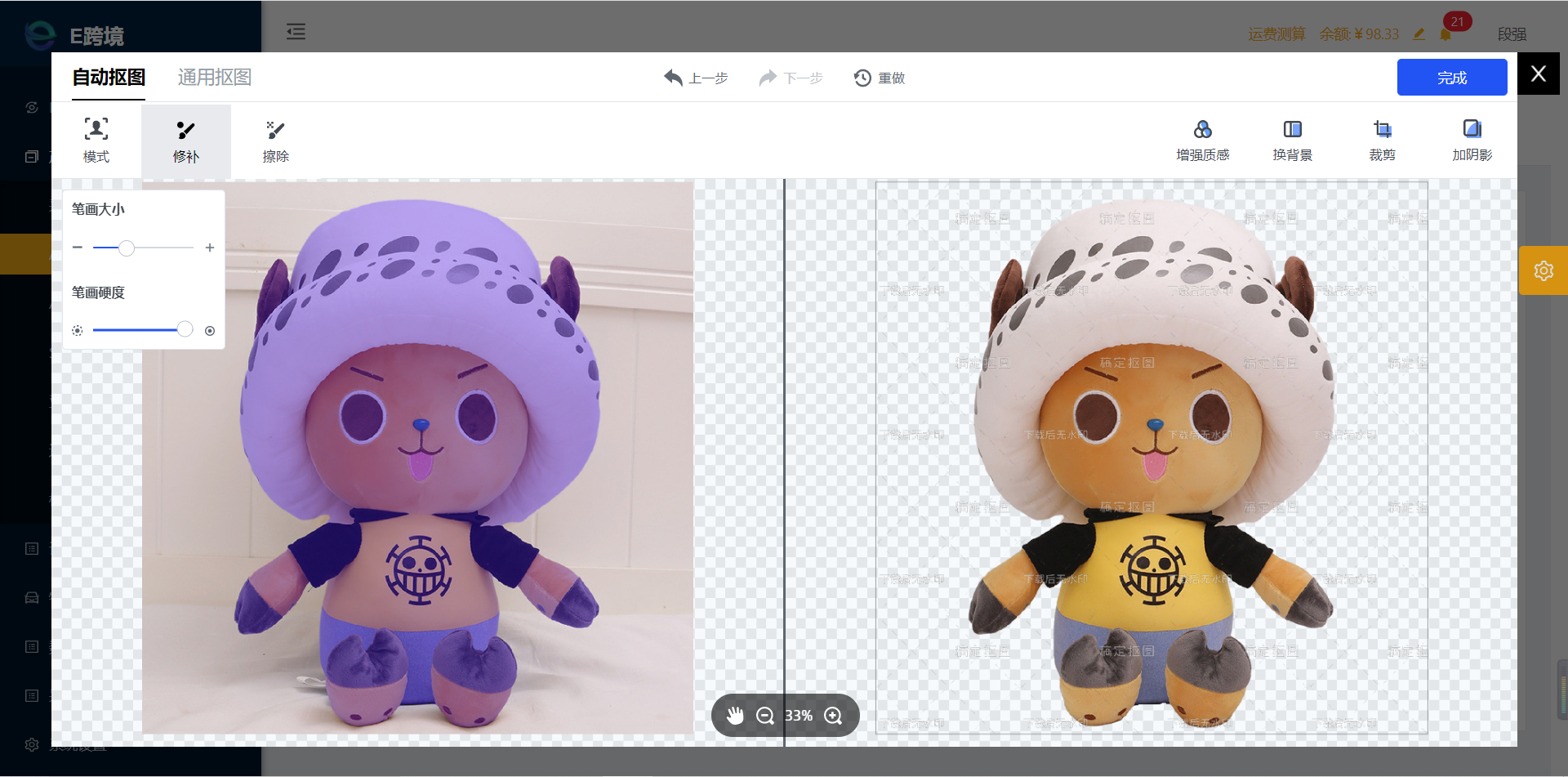Zoom out of the canvas
The height and width of the screenshot is (777, 1568).
point(765,716)
